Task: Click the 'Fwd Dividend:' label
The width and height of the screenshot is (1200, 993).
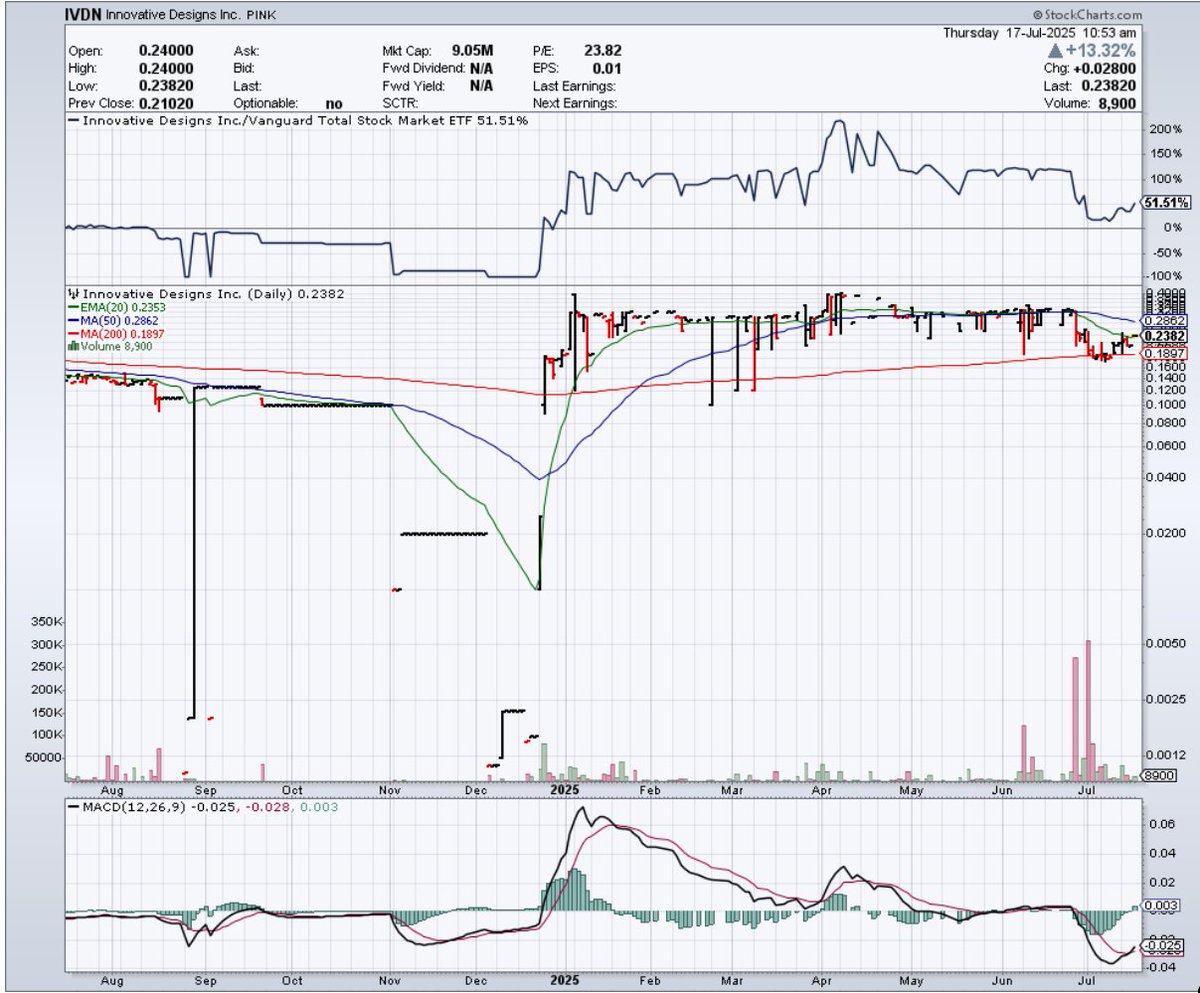Action: click(426, 69)
